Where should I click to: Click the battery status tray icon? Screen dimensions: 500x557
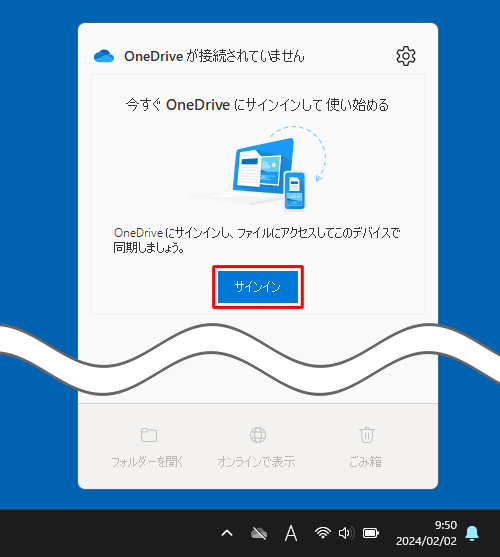(371, 533)
